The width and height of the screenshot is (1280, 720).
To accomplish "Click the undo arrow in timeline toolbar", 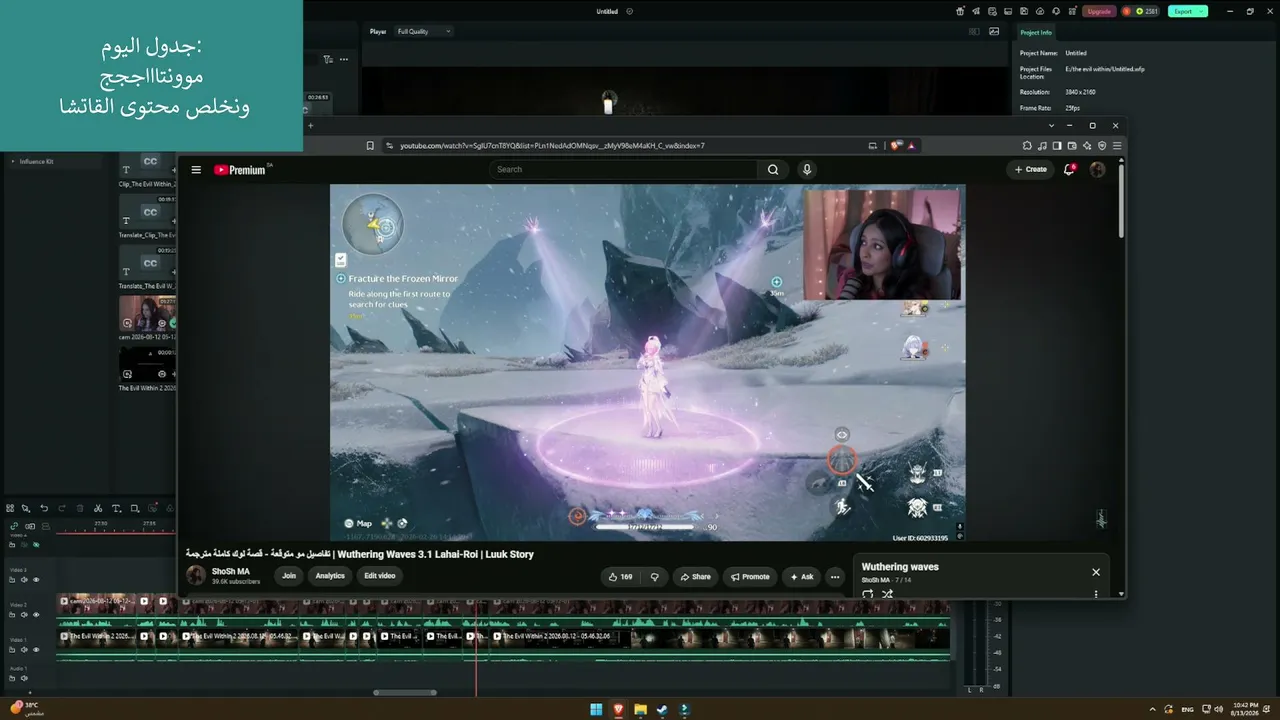I will (44, 508).
